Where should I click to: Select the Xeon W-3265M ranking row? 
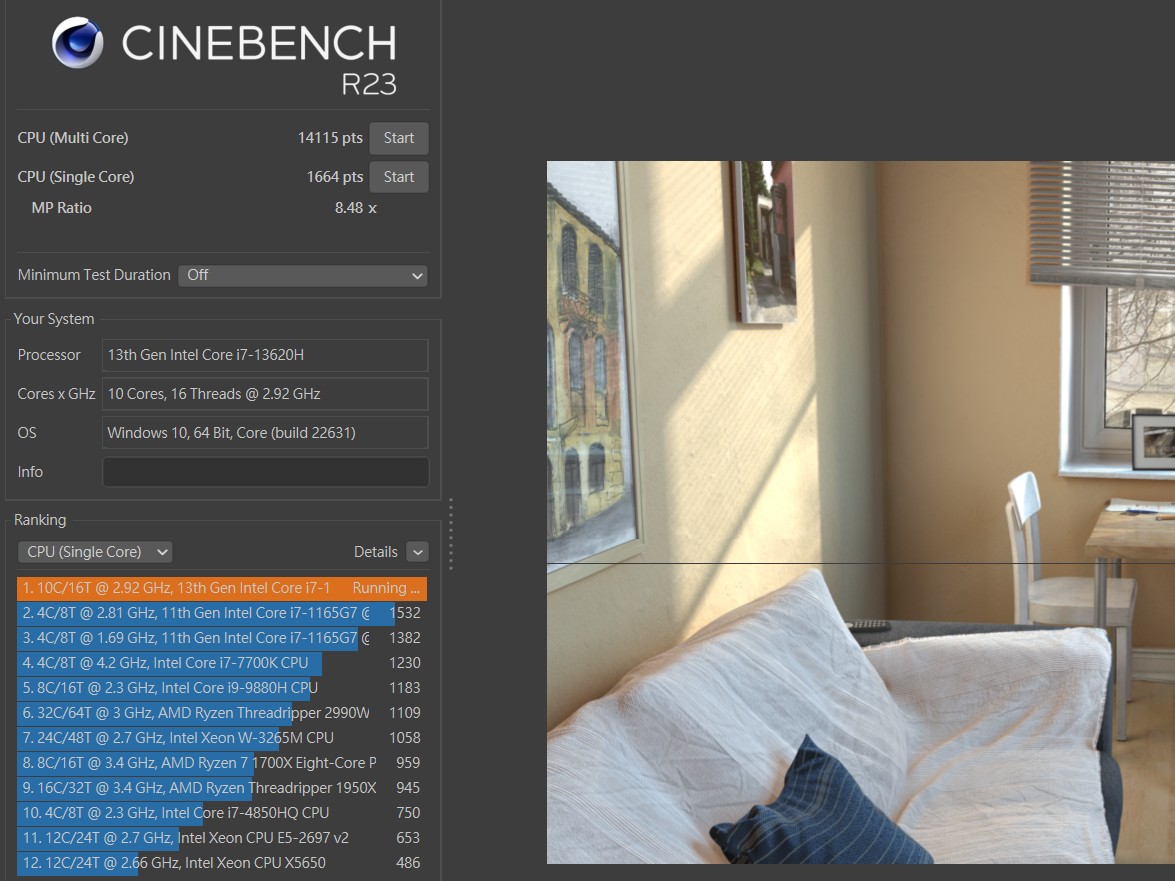(222, 738)
